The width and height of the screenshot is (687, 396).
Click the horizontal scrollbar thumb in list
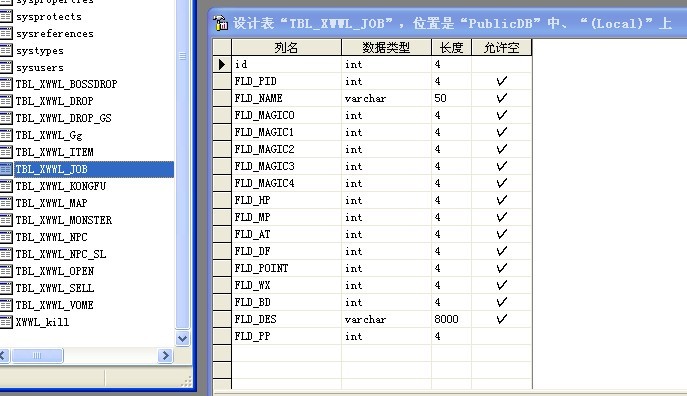pyautogui.click(x=37, y=356)
